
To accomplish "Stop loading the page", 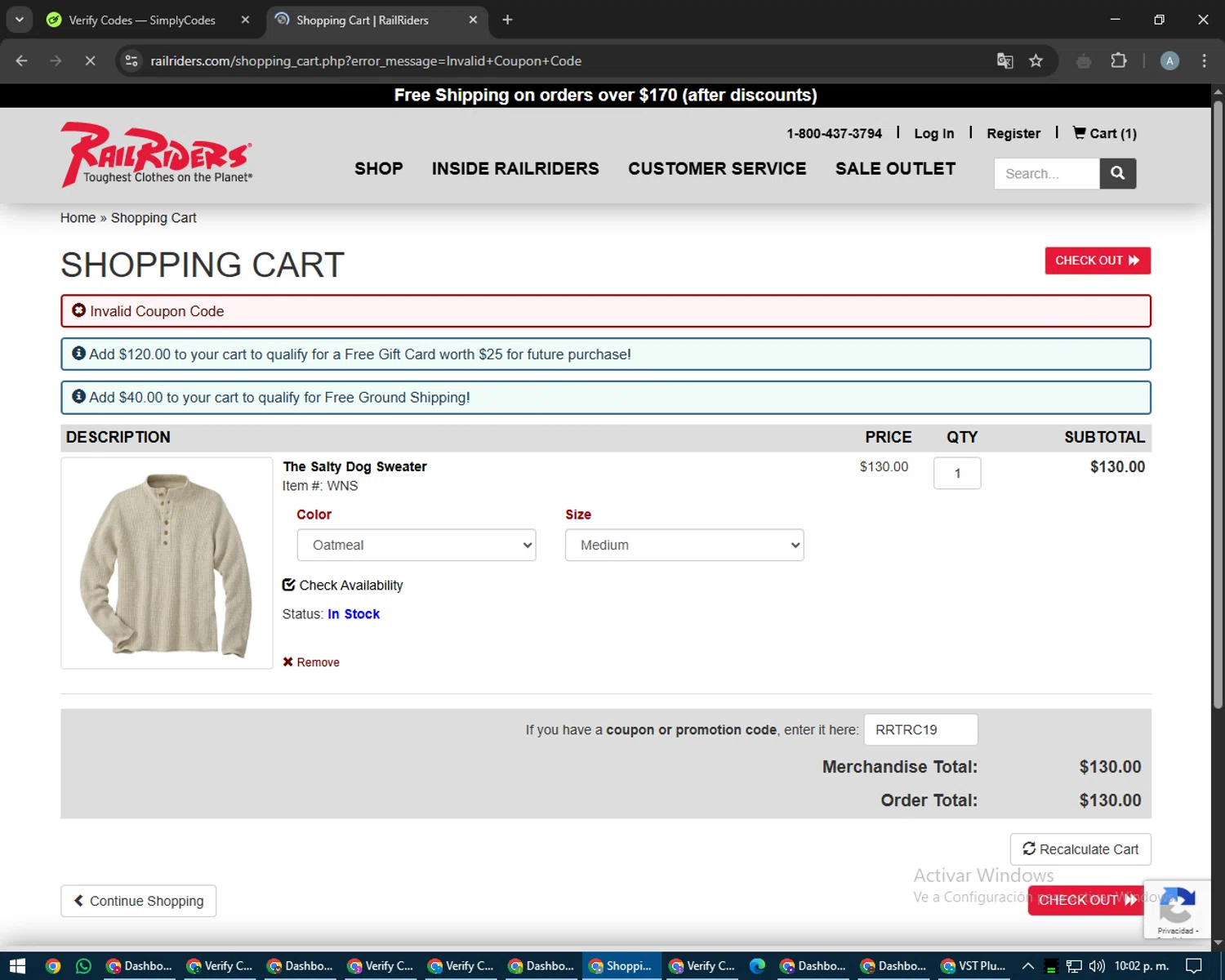I will 90,60.
